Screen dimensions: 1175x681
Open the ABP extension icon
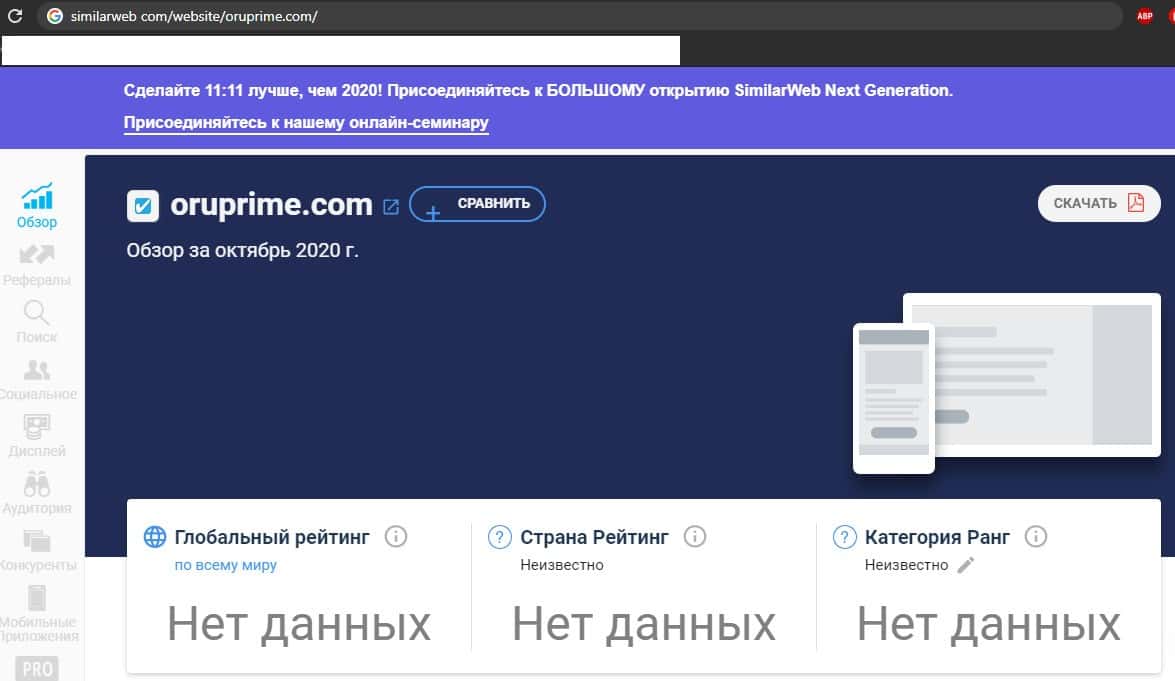(1144, 16)
